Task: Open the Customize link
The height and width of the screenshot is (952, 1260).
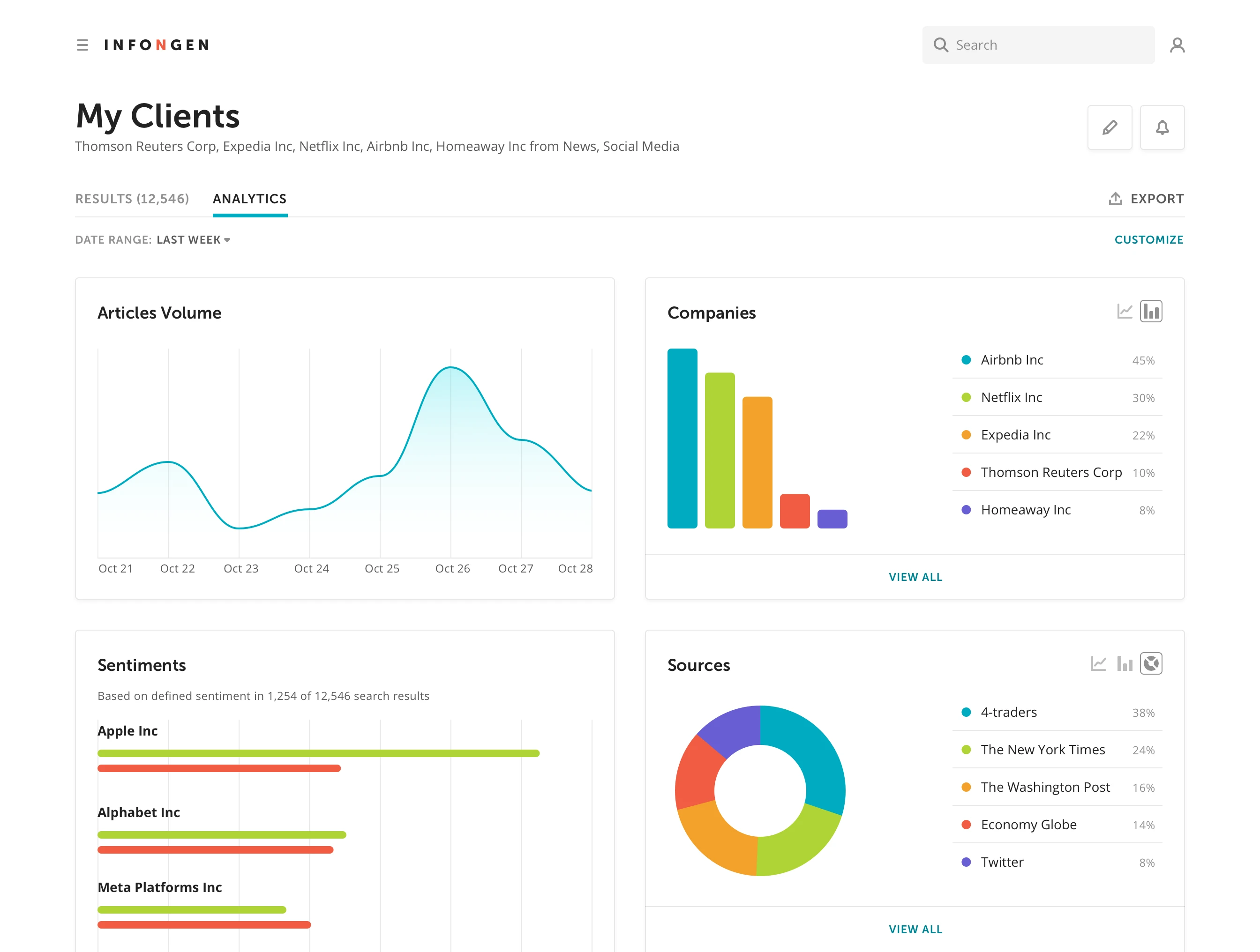Action: tap(1148, 239)
